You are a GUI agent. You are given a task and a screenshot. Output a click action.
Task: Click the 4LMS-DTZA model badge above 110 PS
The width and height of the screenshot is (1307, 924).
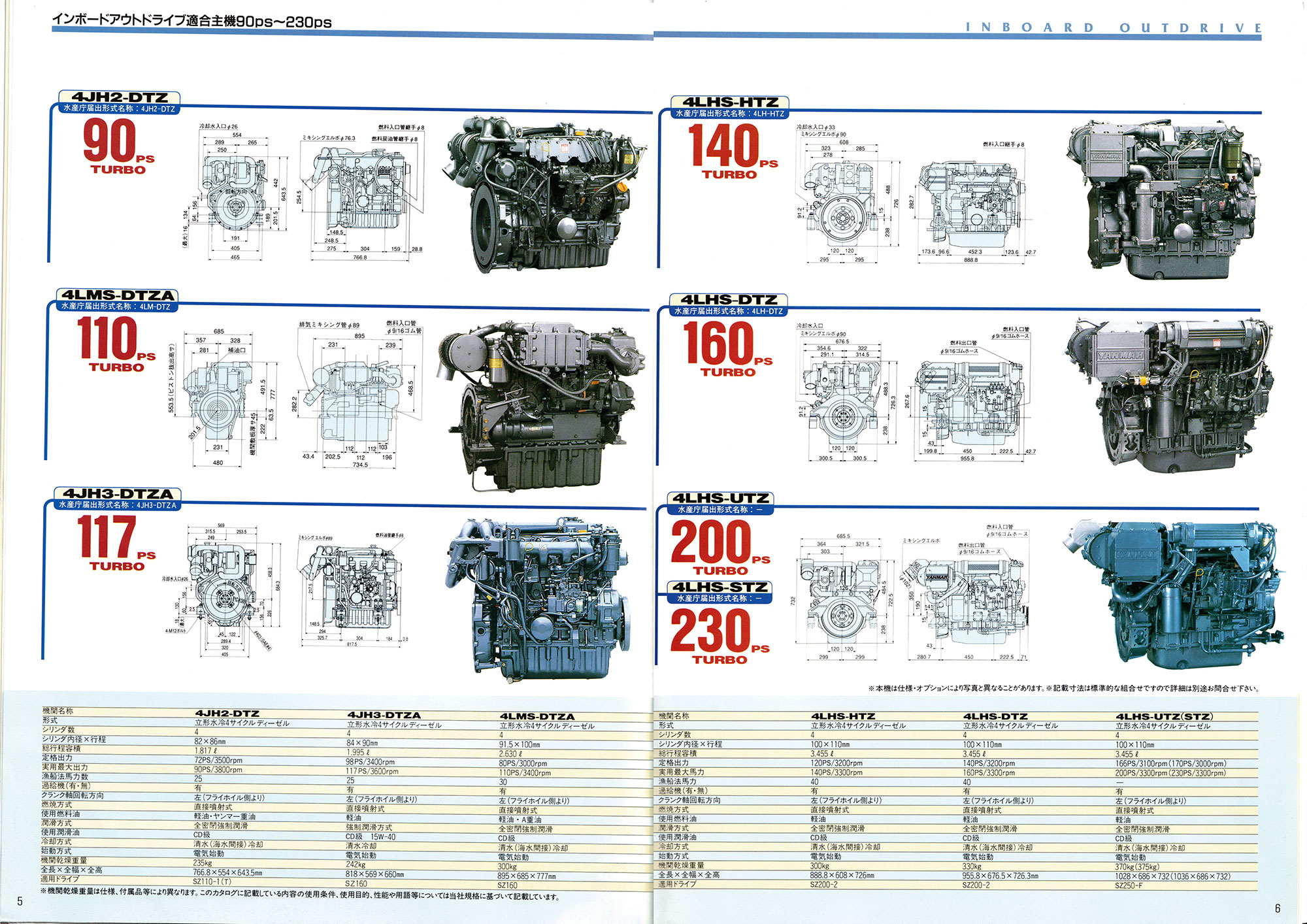[118, 295]
